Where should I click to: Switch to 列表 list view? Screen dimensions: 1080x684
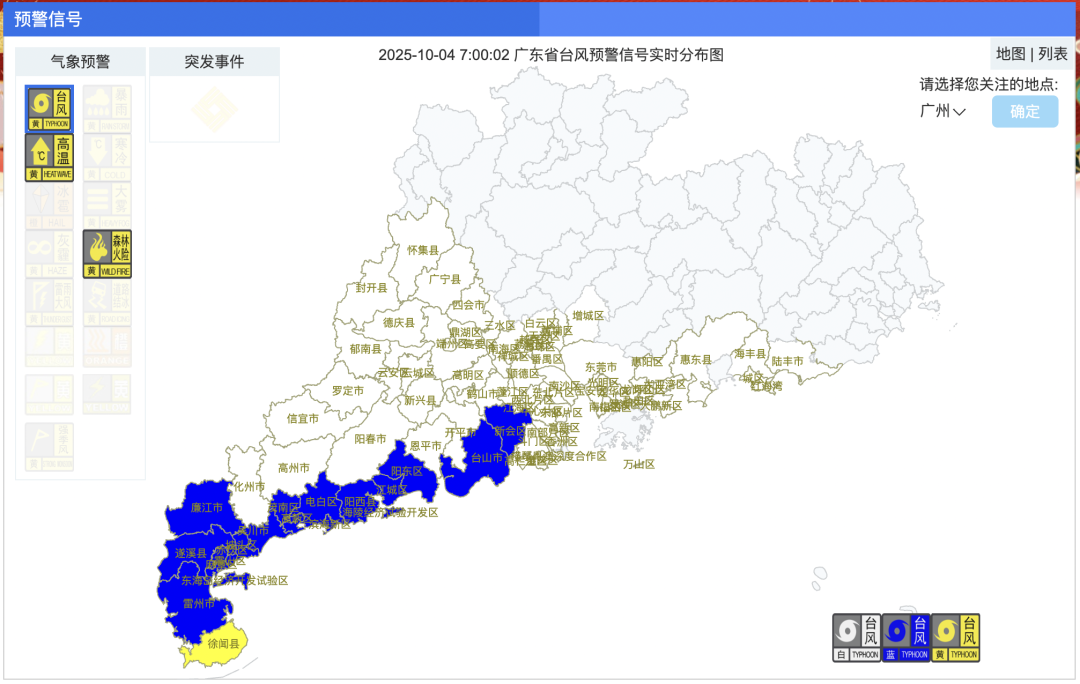click(1053, 54)
